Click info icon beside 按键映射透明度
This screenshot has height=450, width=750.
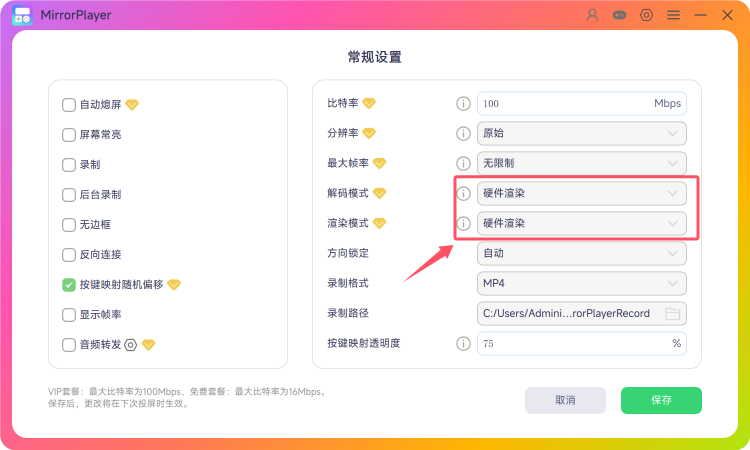(463, 343)
